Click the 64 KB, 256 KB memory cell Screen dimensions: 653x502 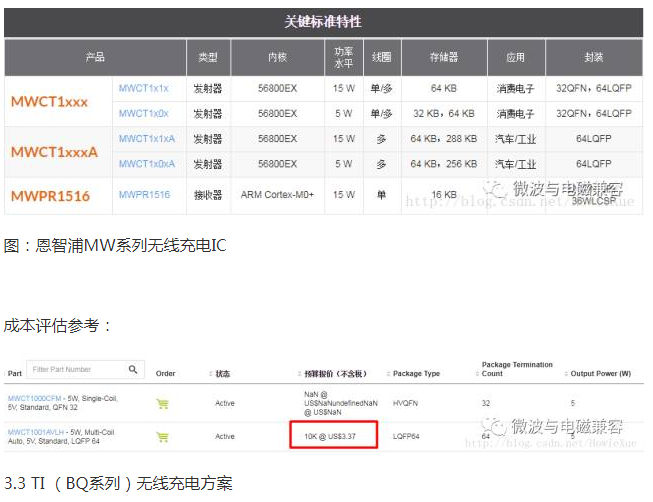coord(444,164)
